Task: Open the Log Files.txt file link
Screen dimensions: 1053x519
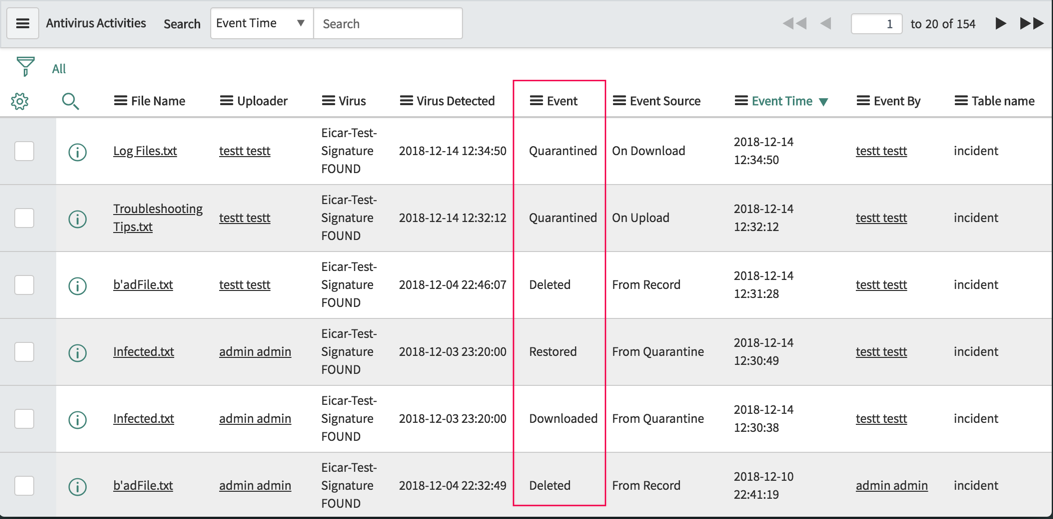Action: (x=145, y=151)
